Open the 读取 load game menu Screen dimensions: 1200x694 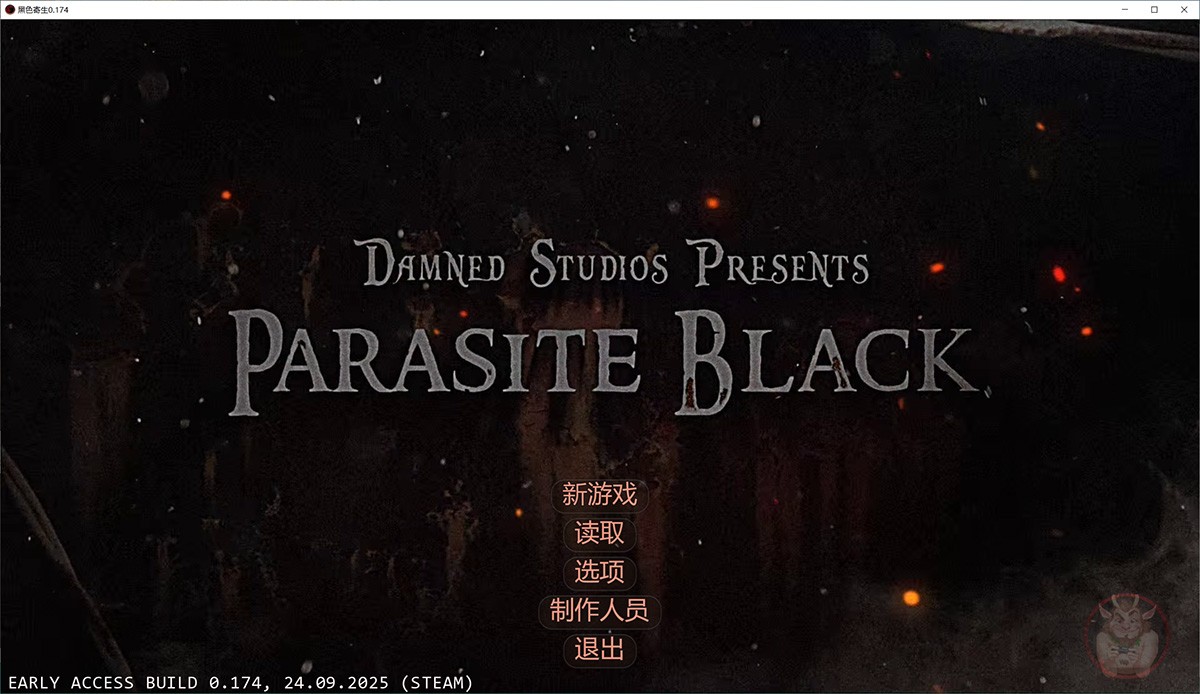pos(599,534)
